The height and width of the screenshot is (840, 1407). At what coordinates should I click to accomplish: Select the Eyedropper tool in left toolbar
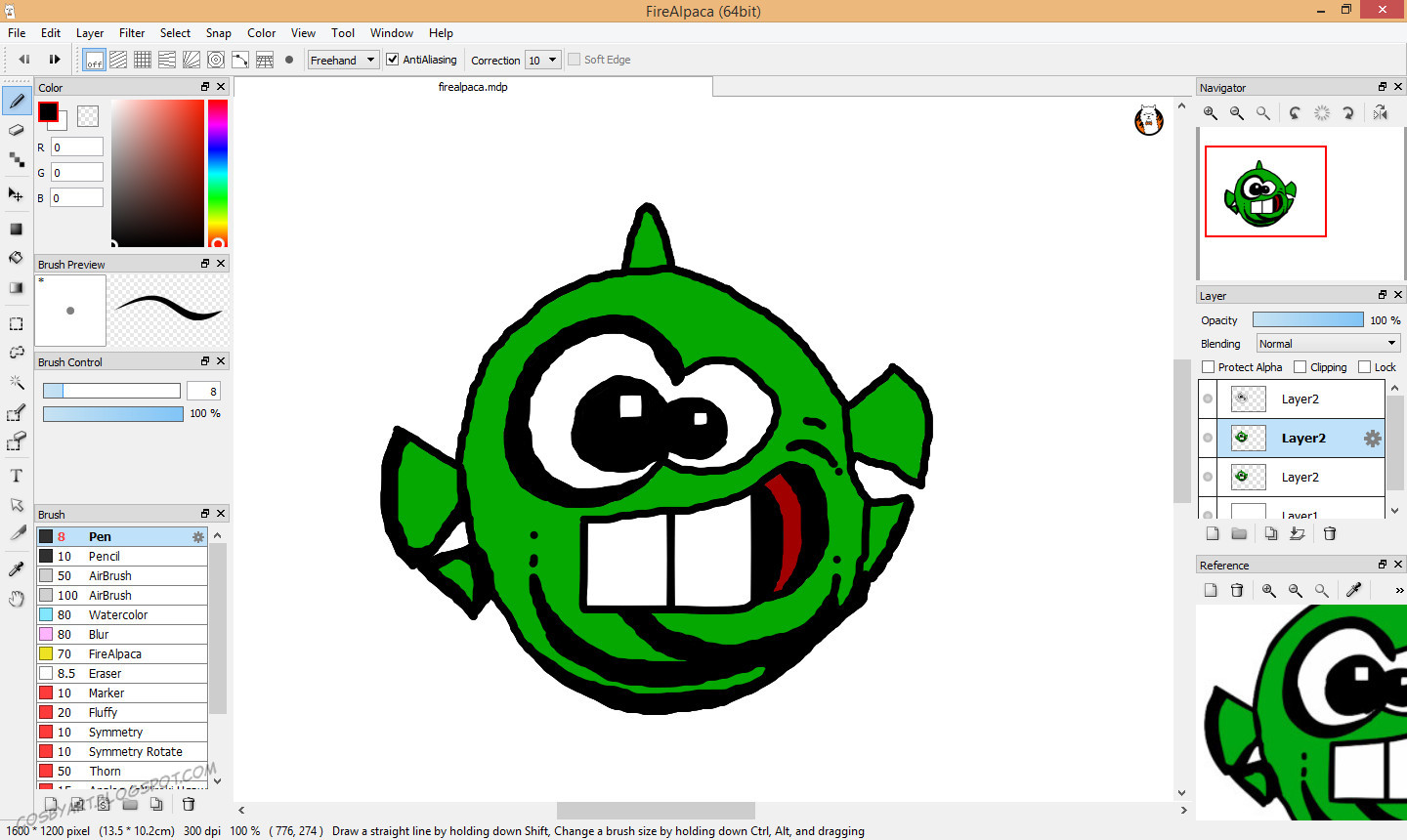pos(17,569)
